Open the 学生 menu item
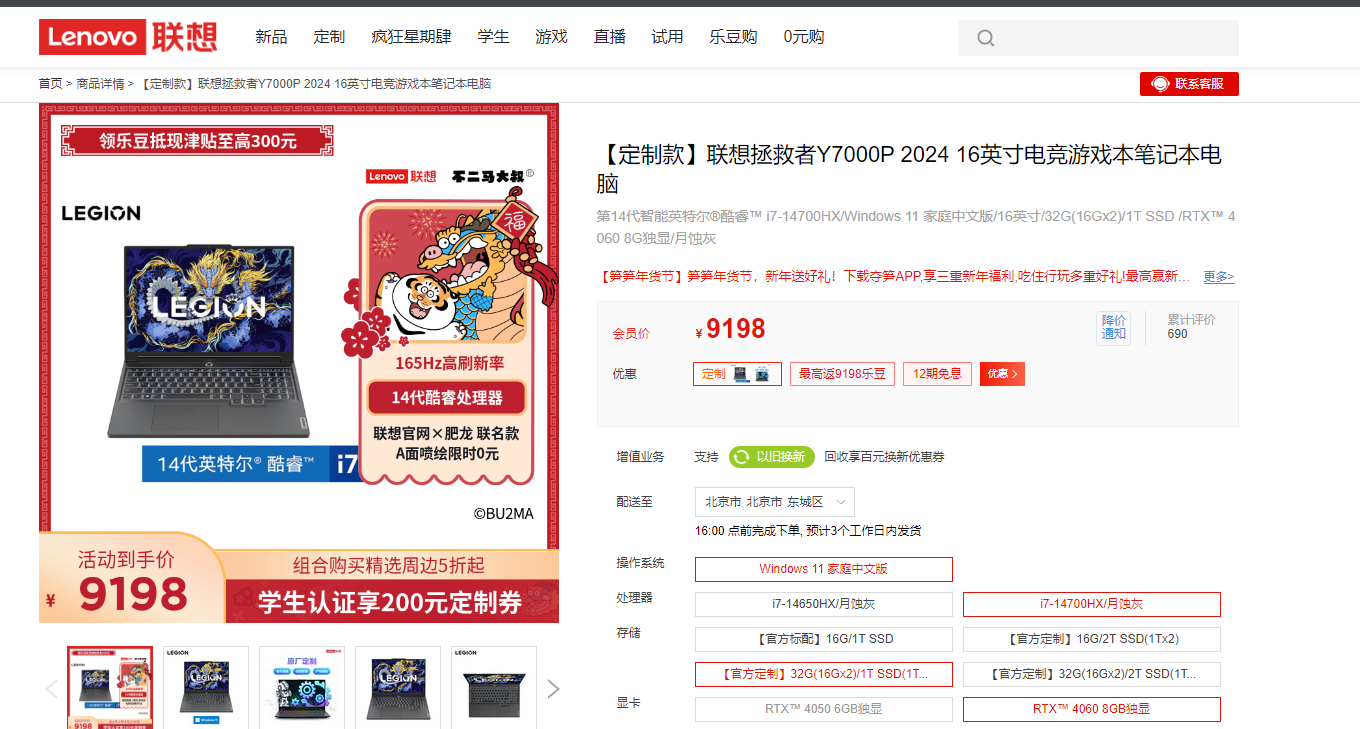The width and height of the screenshot is (1360, 729). (493, 37)
